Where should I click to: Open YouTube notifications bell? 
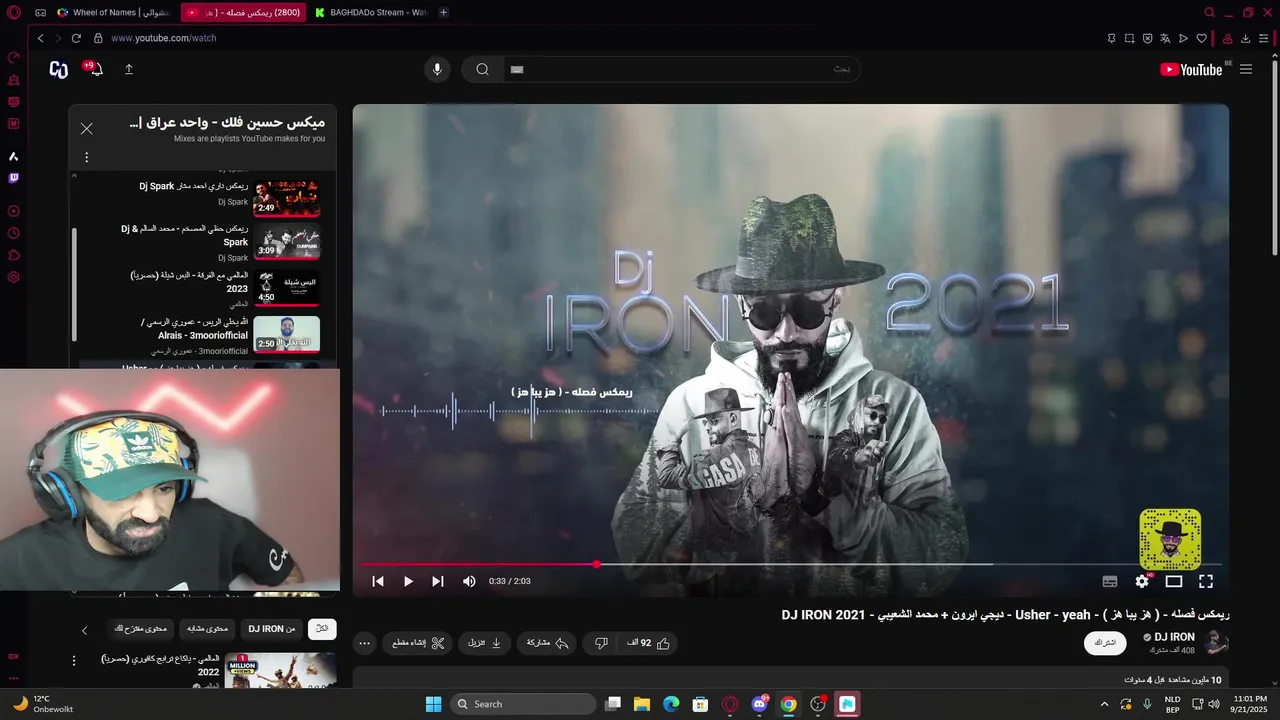pyautogui.click(x=96, y=69)
